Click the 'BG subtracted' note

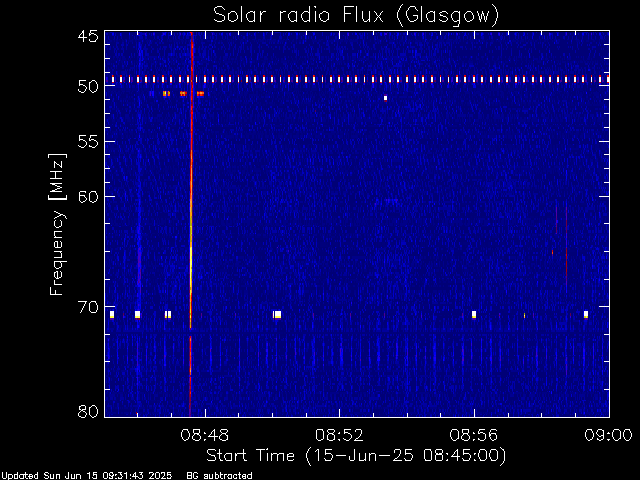point(219,476)
